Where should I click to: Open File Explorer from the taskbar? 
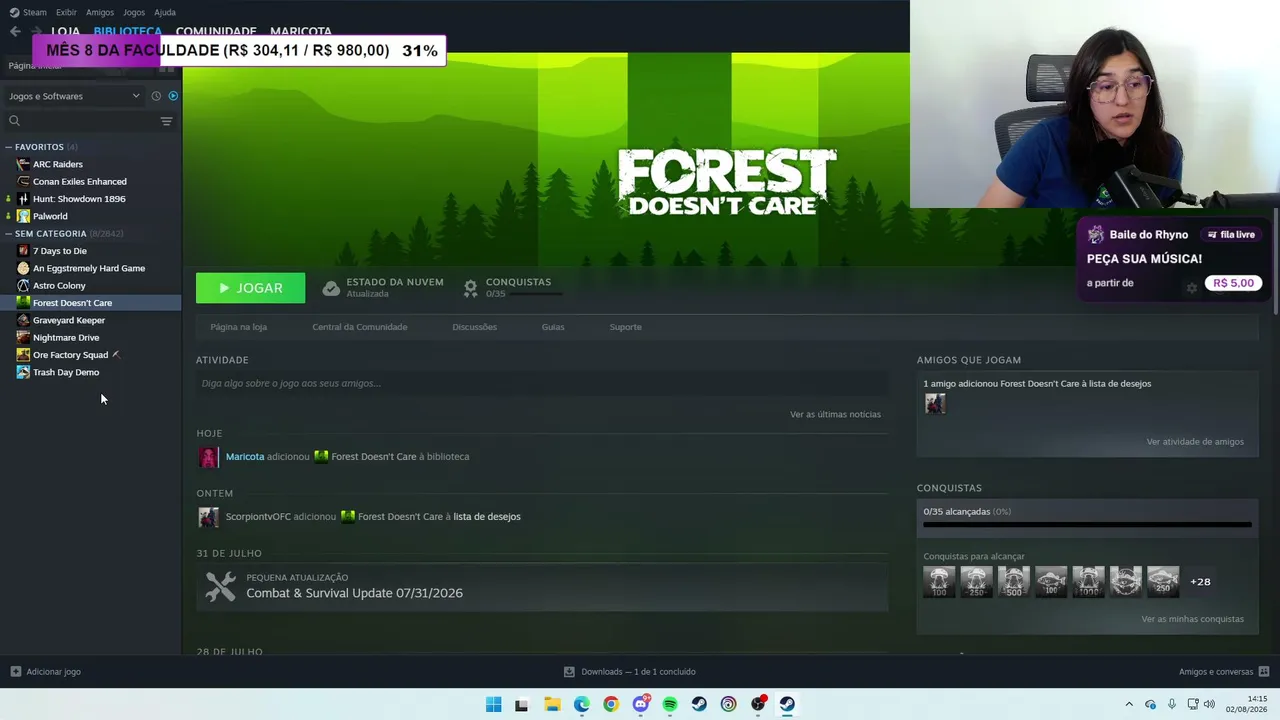552,704
